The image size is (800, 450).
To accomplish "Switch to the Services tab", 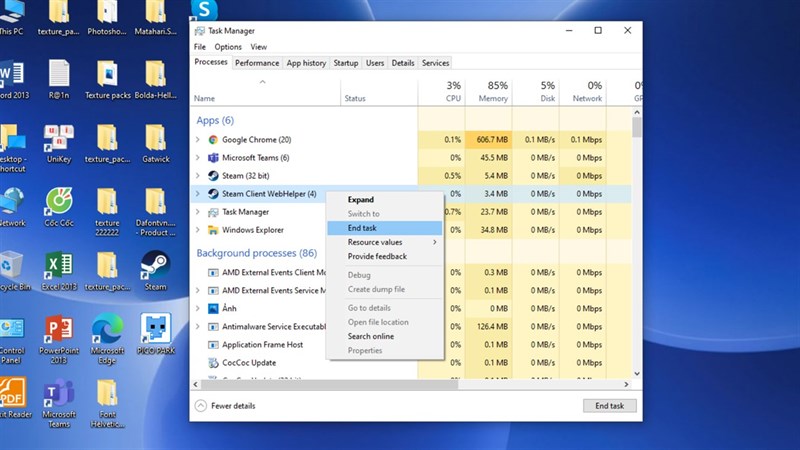I will (x=435, y=63).
